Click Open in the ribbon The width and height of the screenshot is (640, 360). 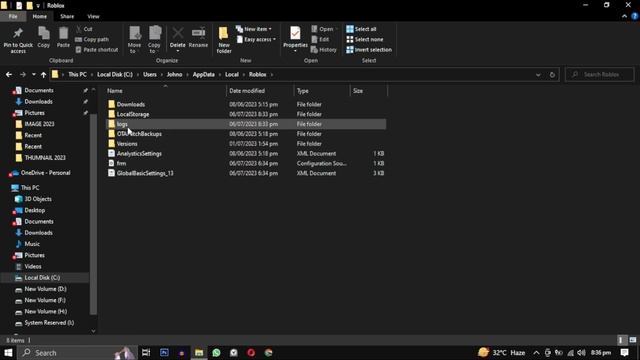[x=324, y=29]
